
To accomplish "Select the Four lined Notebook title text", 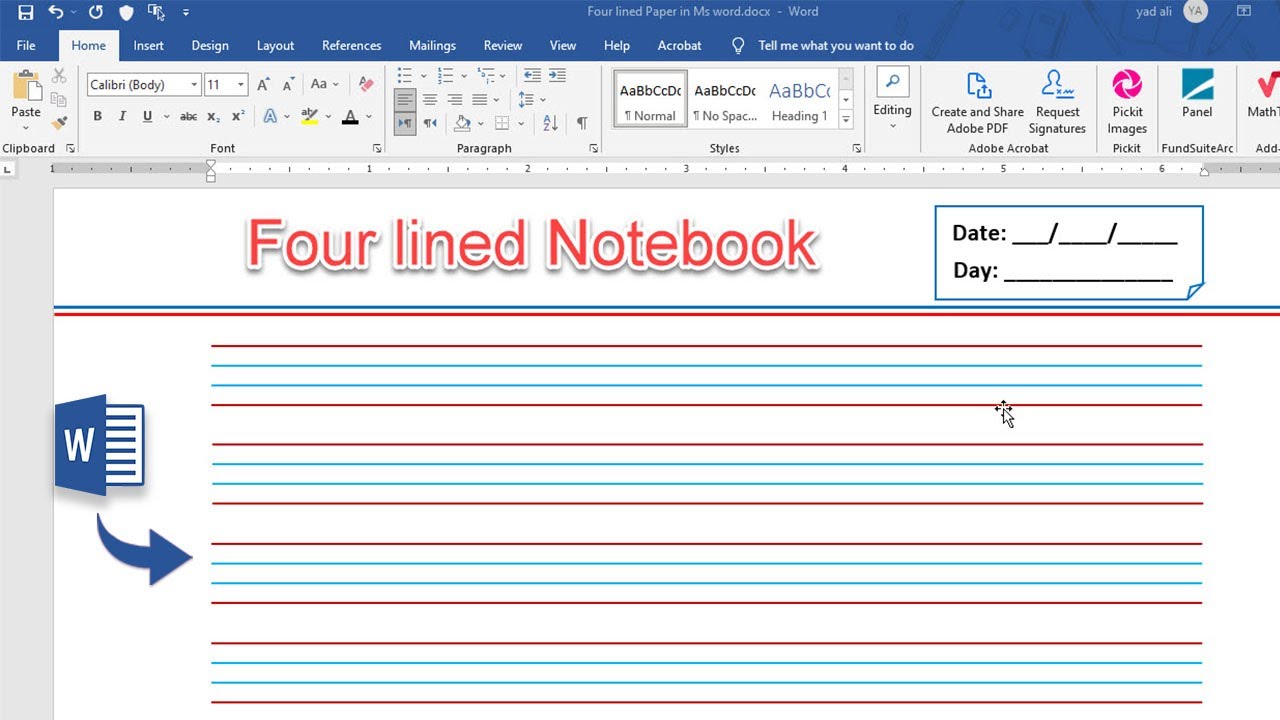I will (532, 245).
